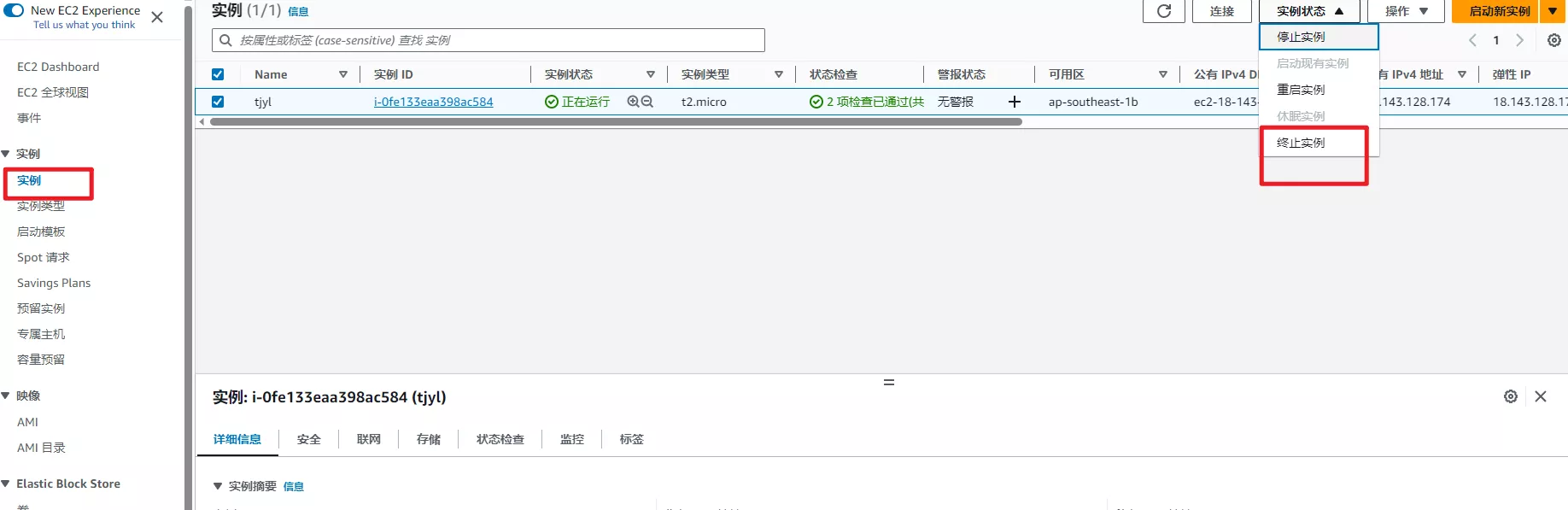
Task: Click 信息 link beside 实例摘要
Action: click(x=294, y=486)
